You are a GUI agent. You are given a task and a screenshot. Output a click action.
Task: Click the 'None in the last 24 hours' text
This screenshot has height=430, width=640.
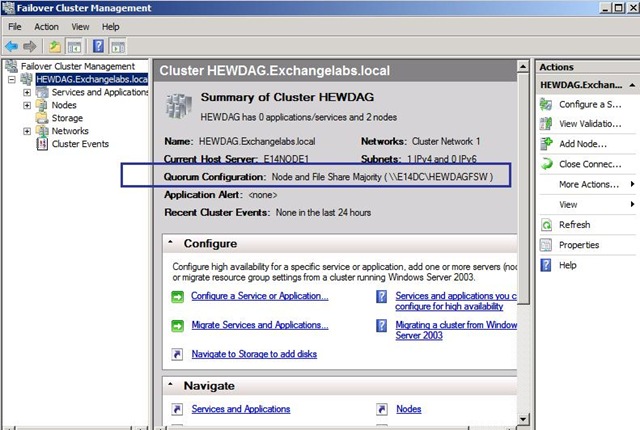pyautogui.click(x=323, y=213)
